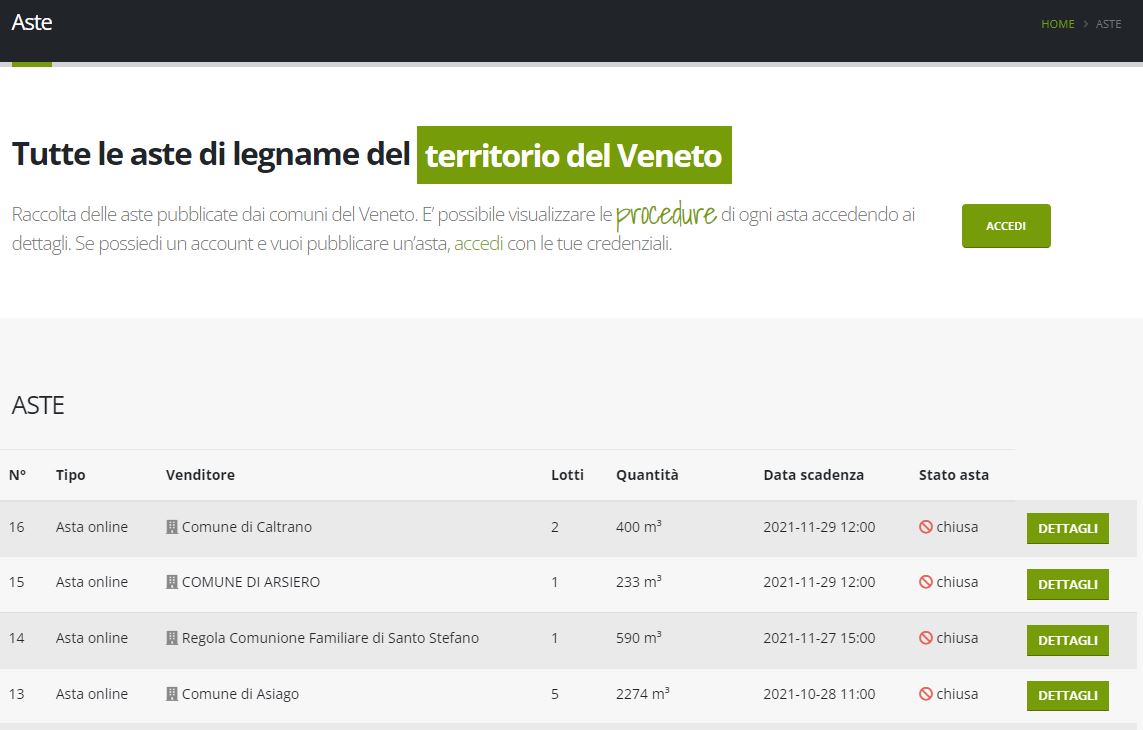Click the red closed icon for auction 15
1143x730 pixels.
point(925,582)
